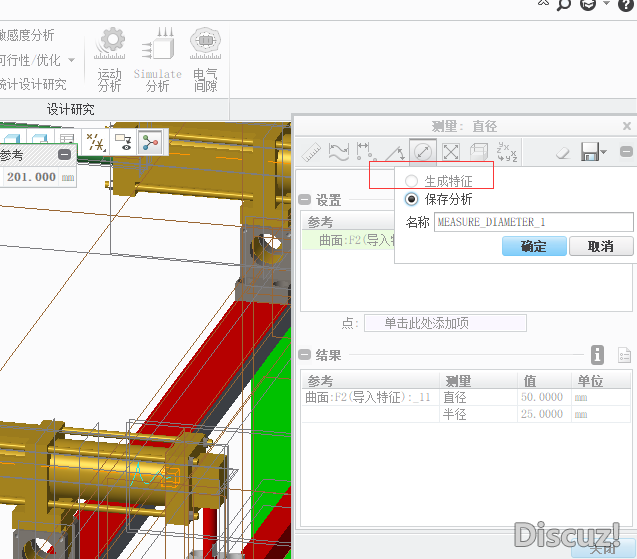Click the 可行性/优化 ribbon command
The height and width of the screenshot is (559, 637).
click(30, 60)
